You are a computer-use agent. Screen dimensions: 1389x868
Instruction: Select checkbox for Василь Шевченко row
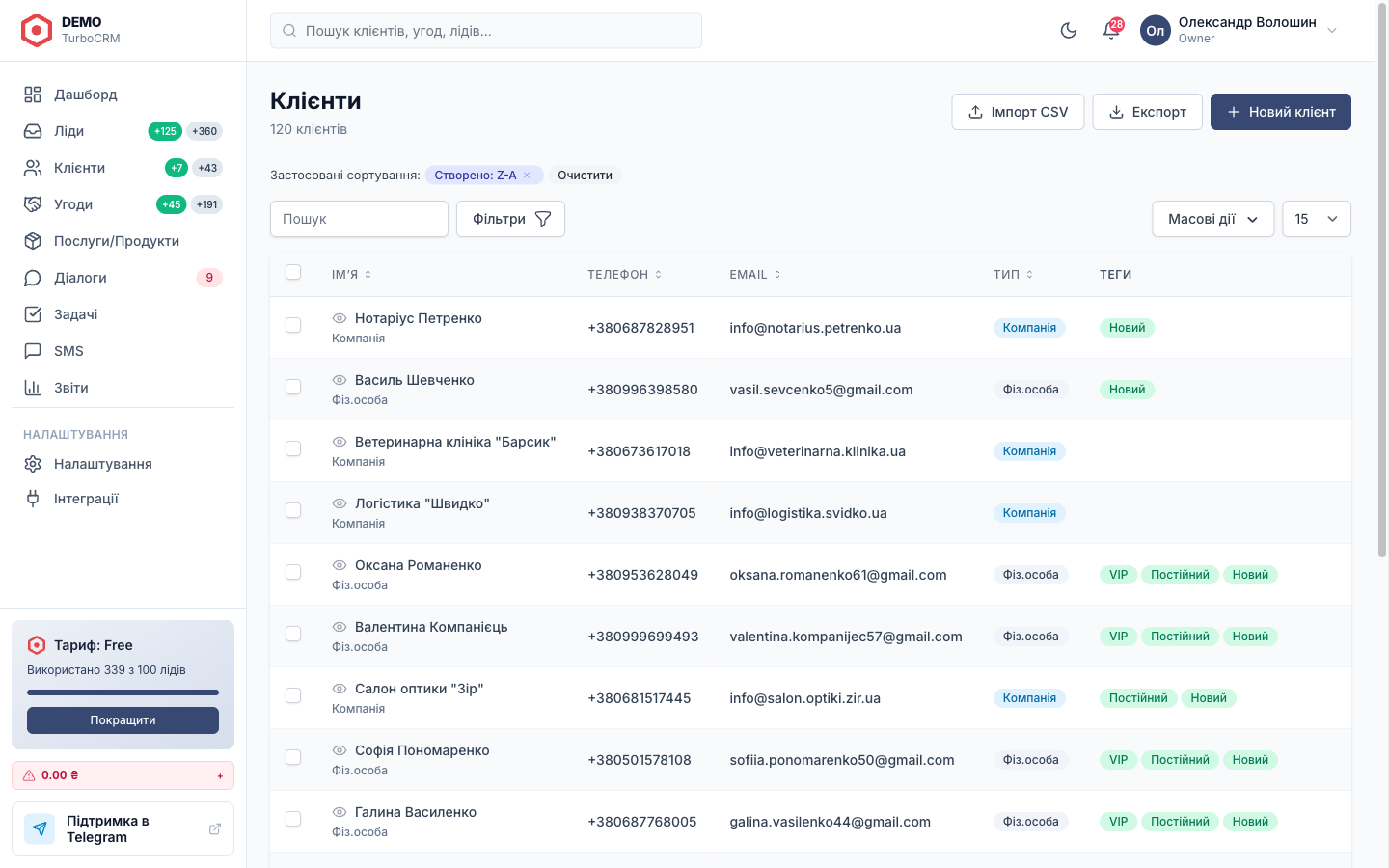pyautogui.click(x=293, y=387)
